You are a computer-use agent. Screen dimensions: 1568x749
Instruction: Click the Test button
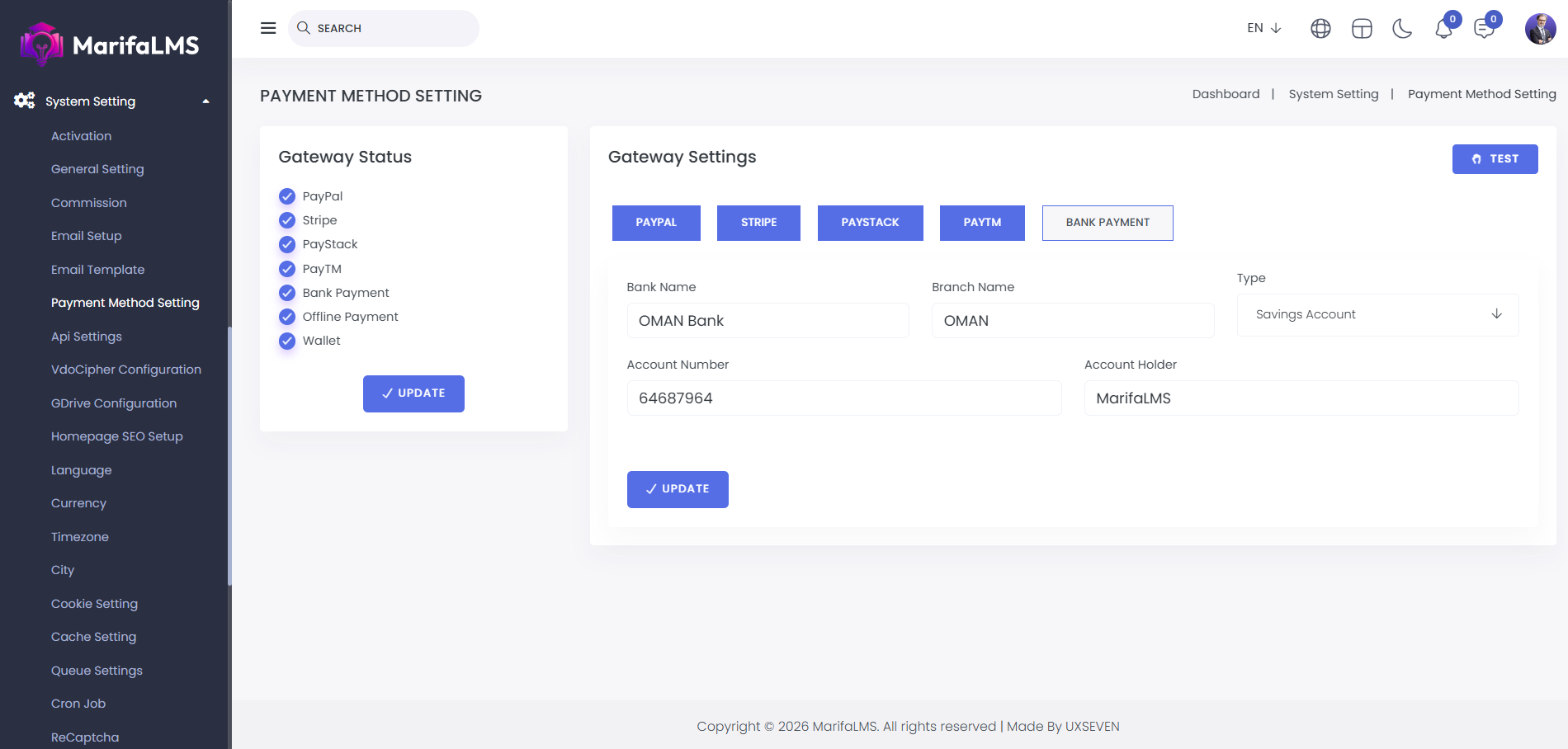1495,159
